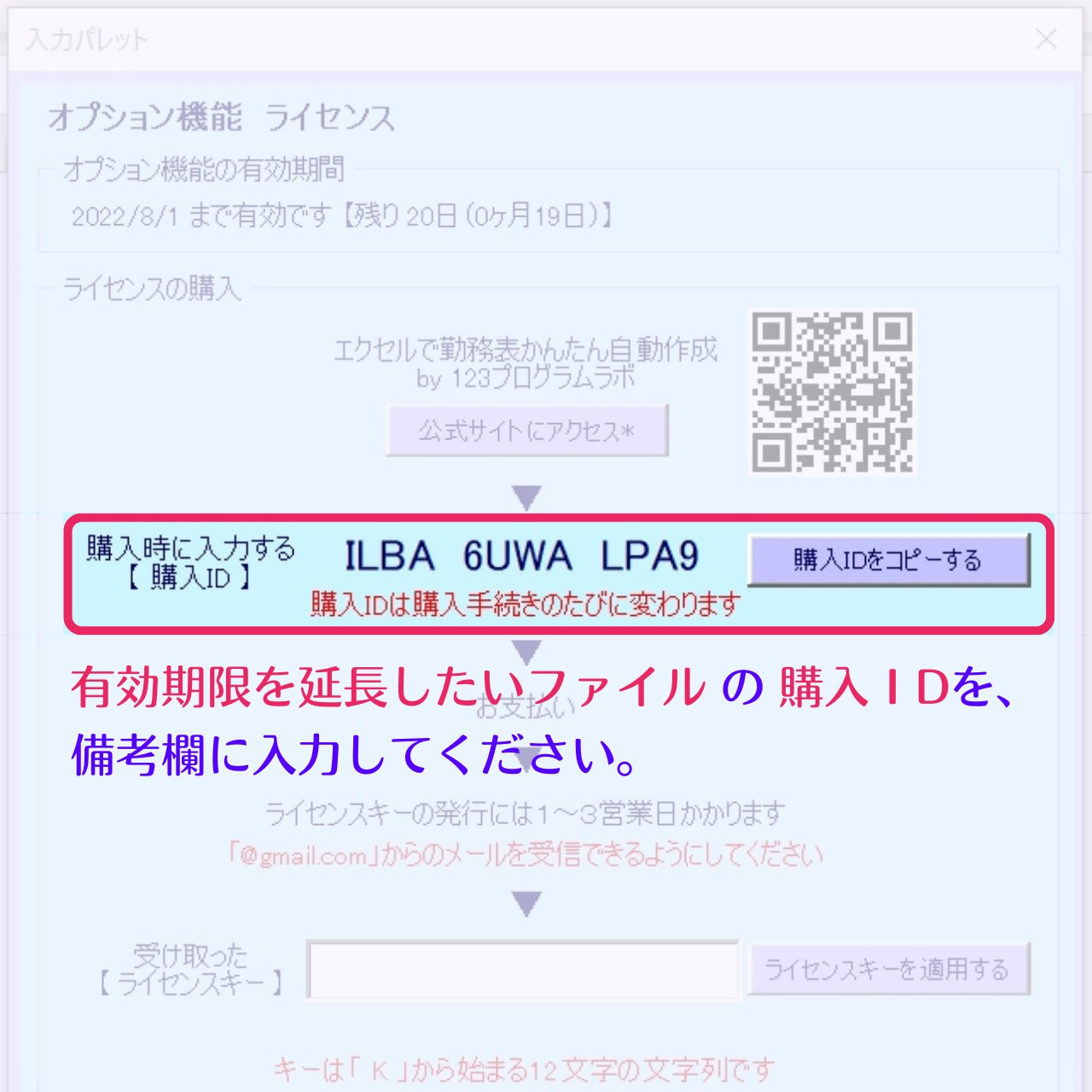The width and height of the screenshot is (1092, 1092).
Task: Click the オプション機能 ライセンス heading
Action: (x=222, y=118)
